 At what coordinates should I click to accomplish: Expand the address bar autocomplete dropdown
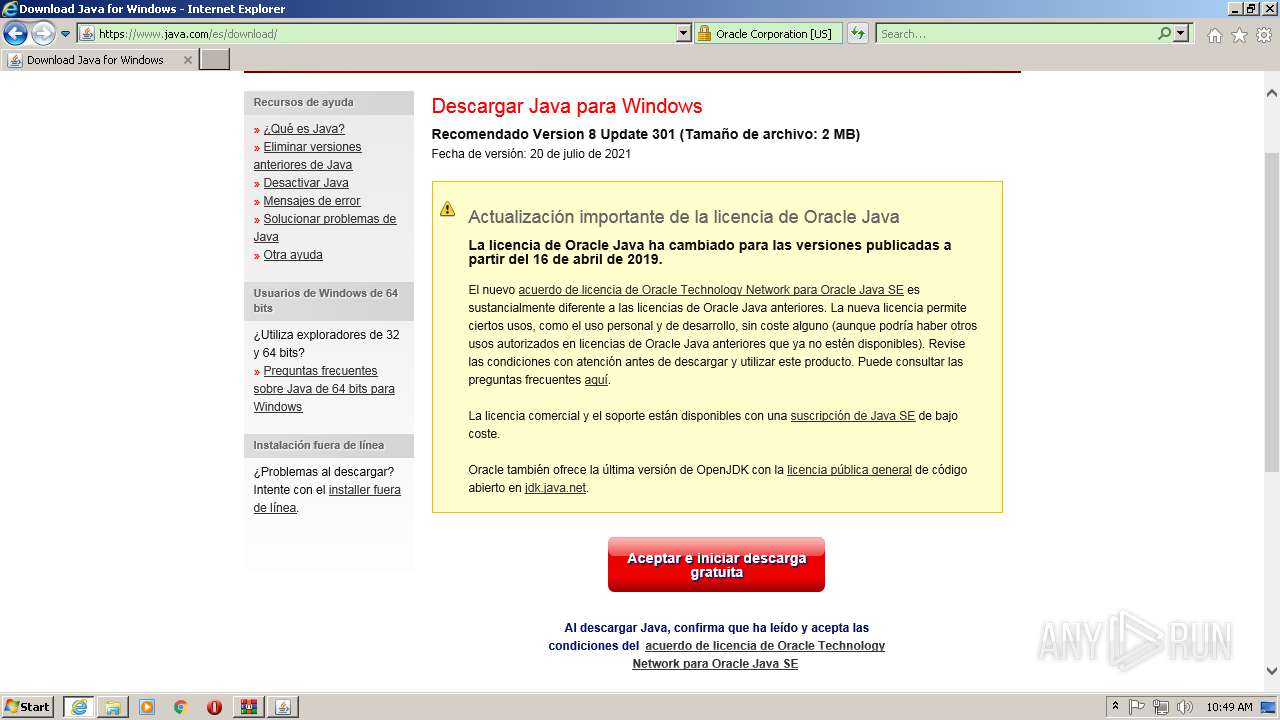point(684,33)
